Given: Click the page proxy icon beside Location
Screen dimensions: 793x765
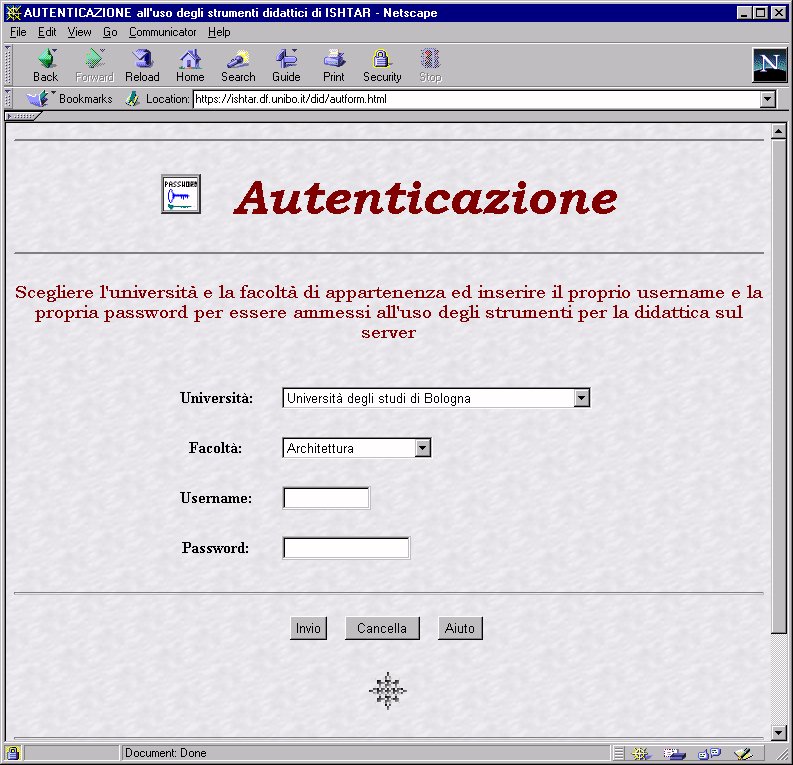Looking at the screenshot, I should coord(133,99).
